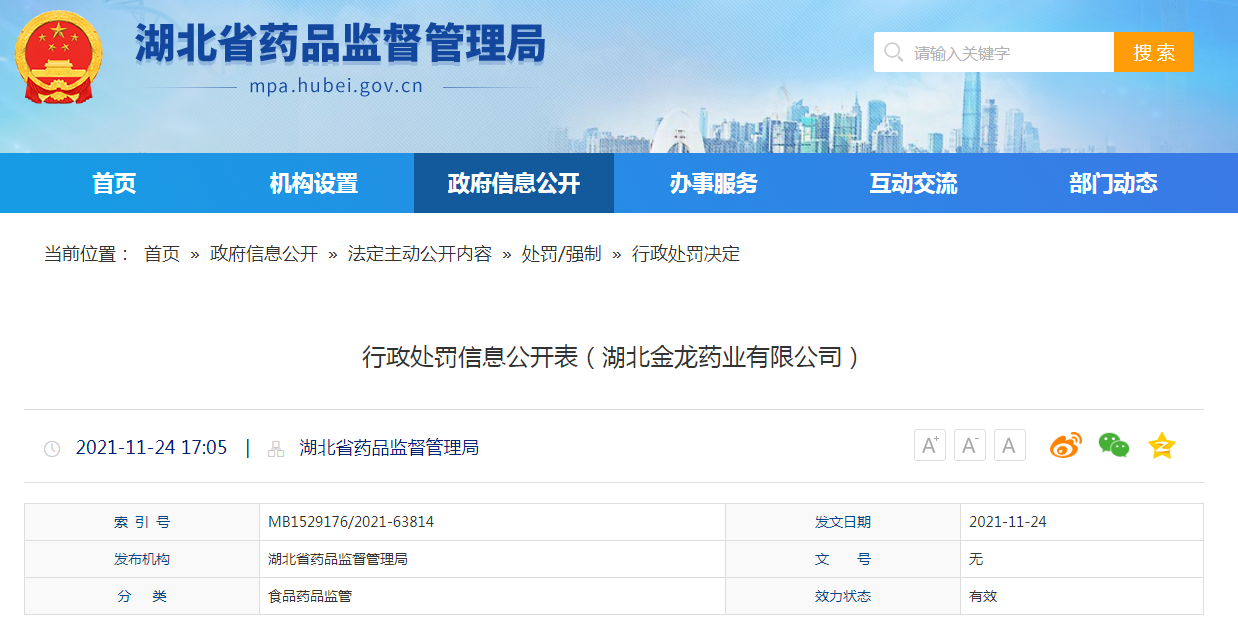Image resolution: width=1238 pixels, height=621 pixels.
Task: Go to 首页 in breadcrumb
Action: 162,254
